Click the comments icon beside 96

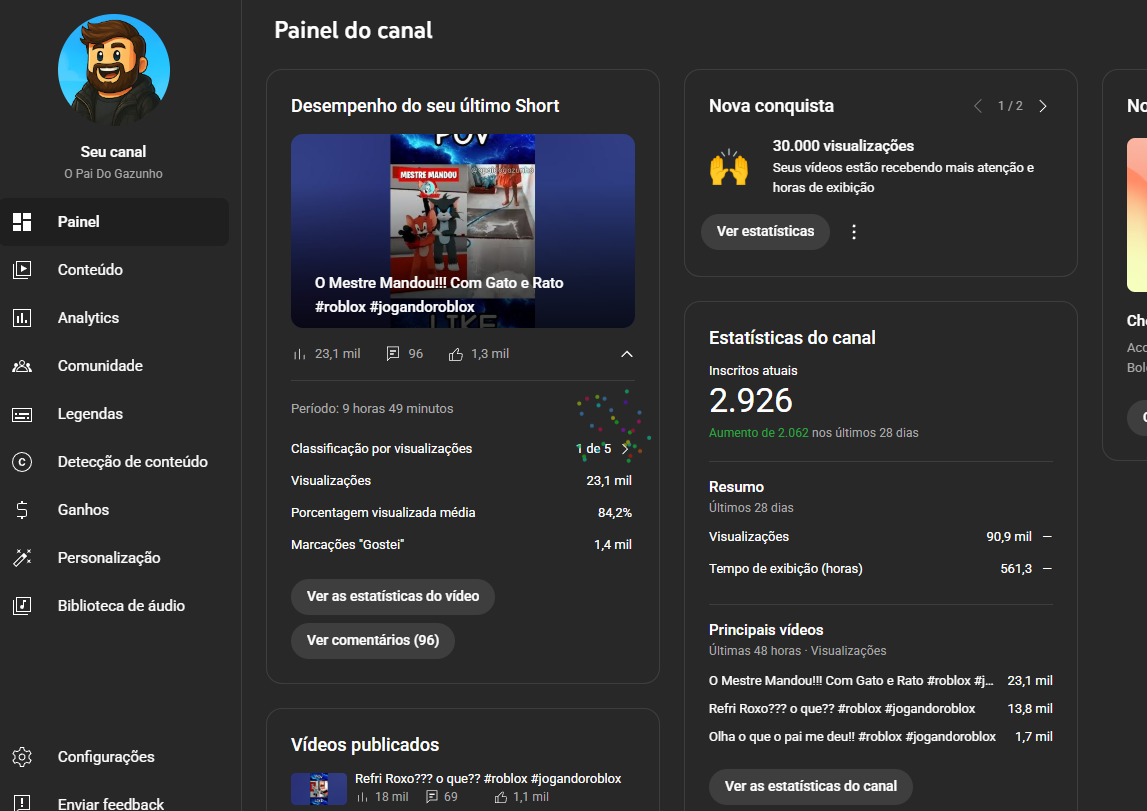click(393, 354)
